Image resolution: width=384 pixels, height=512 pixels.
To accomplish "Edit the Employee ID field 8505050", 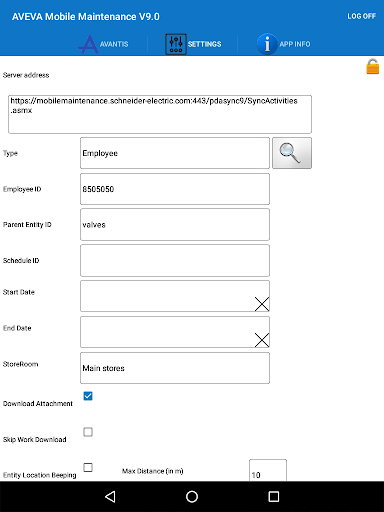I will (x=175, y=189).
